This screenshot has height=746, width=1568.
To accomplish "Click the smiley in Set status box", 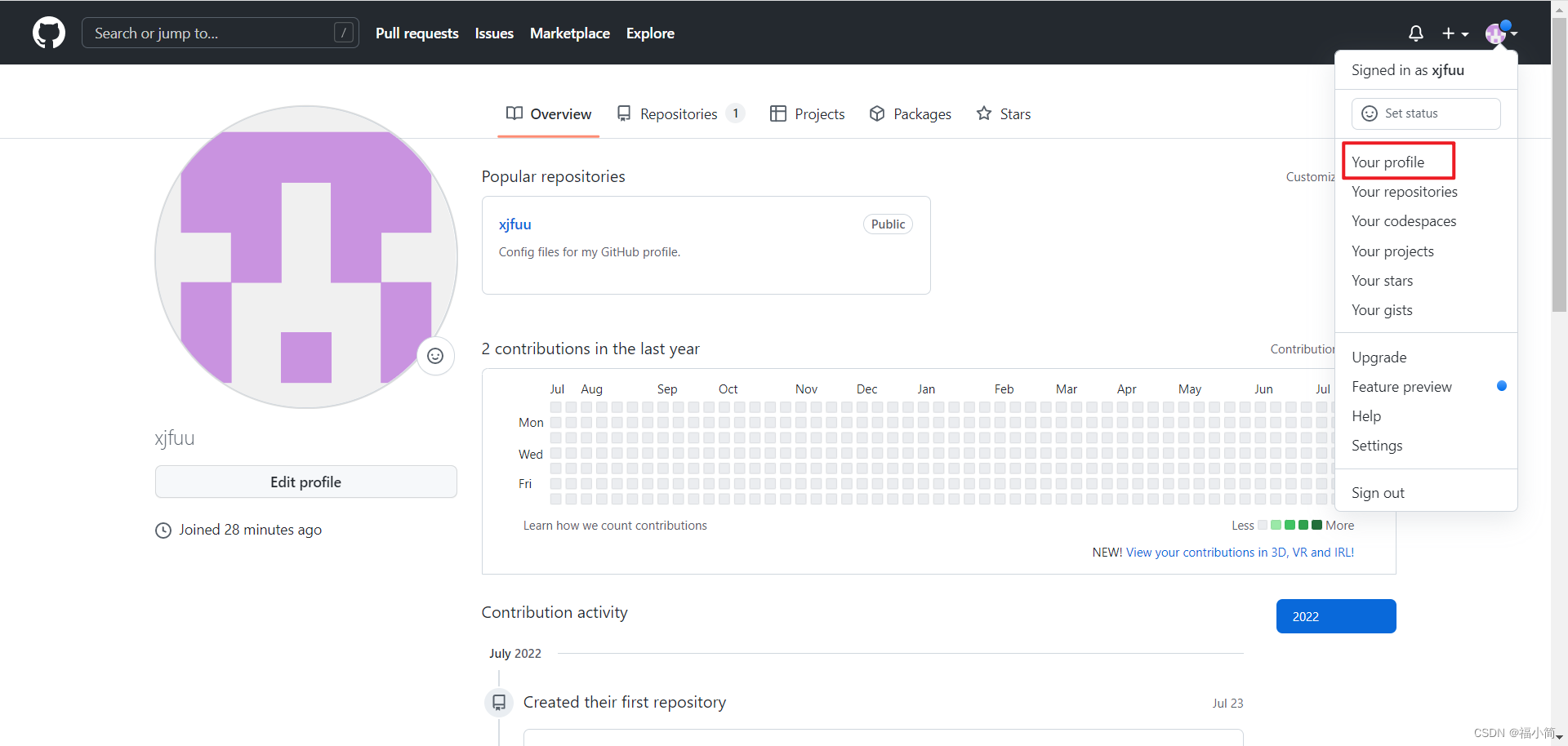I will point(1370,113).
